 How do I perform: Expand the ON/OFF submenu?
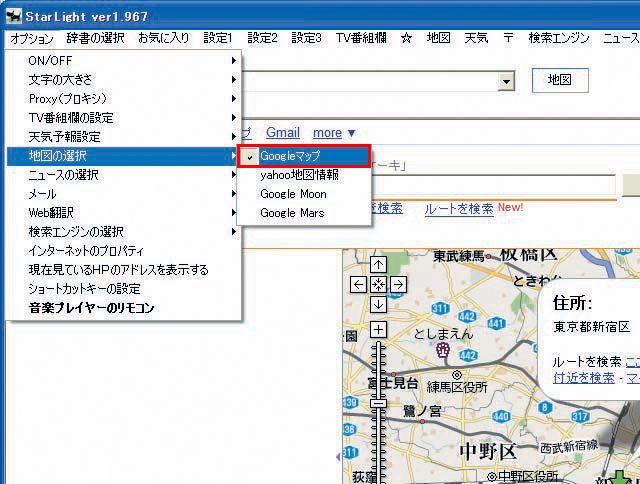[124, 61]
